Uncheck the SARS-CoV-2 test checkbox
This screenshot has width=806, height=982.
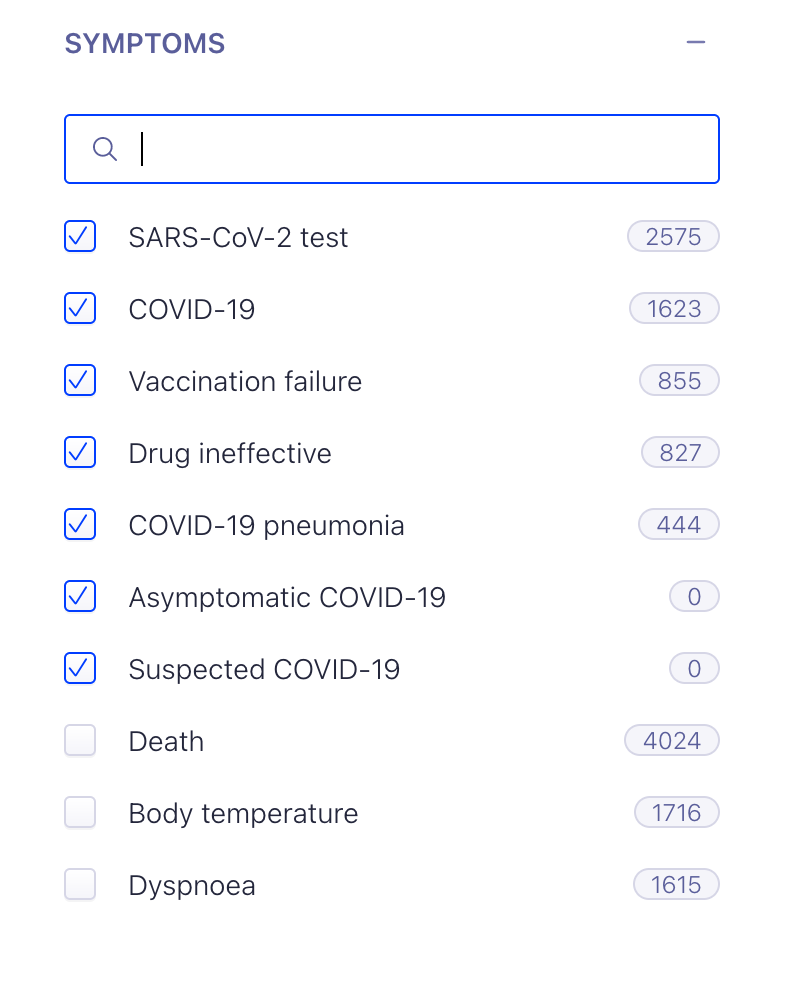[x=80, y=236]
